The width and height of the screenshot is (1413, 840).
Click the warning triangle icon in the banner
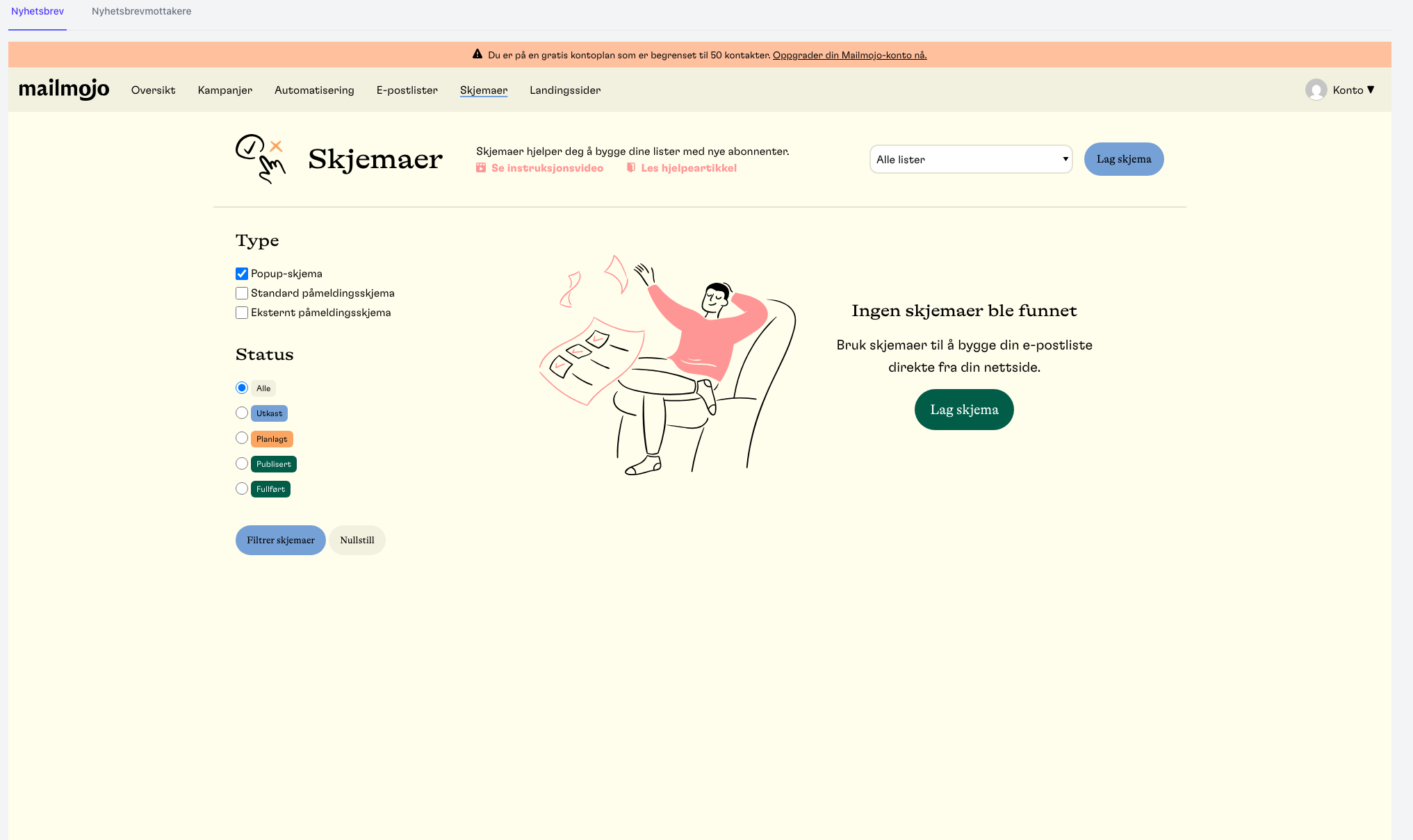tap(477, 54)
